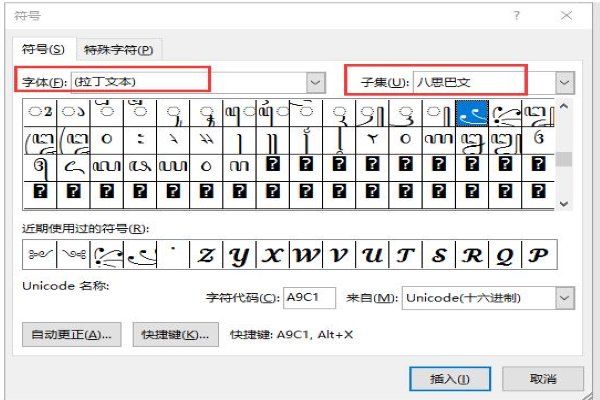
Task: Select the first grid symbol with digit 2
Action: 40,113
